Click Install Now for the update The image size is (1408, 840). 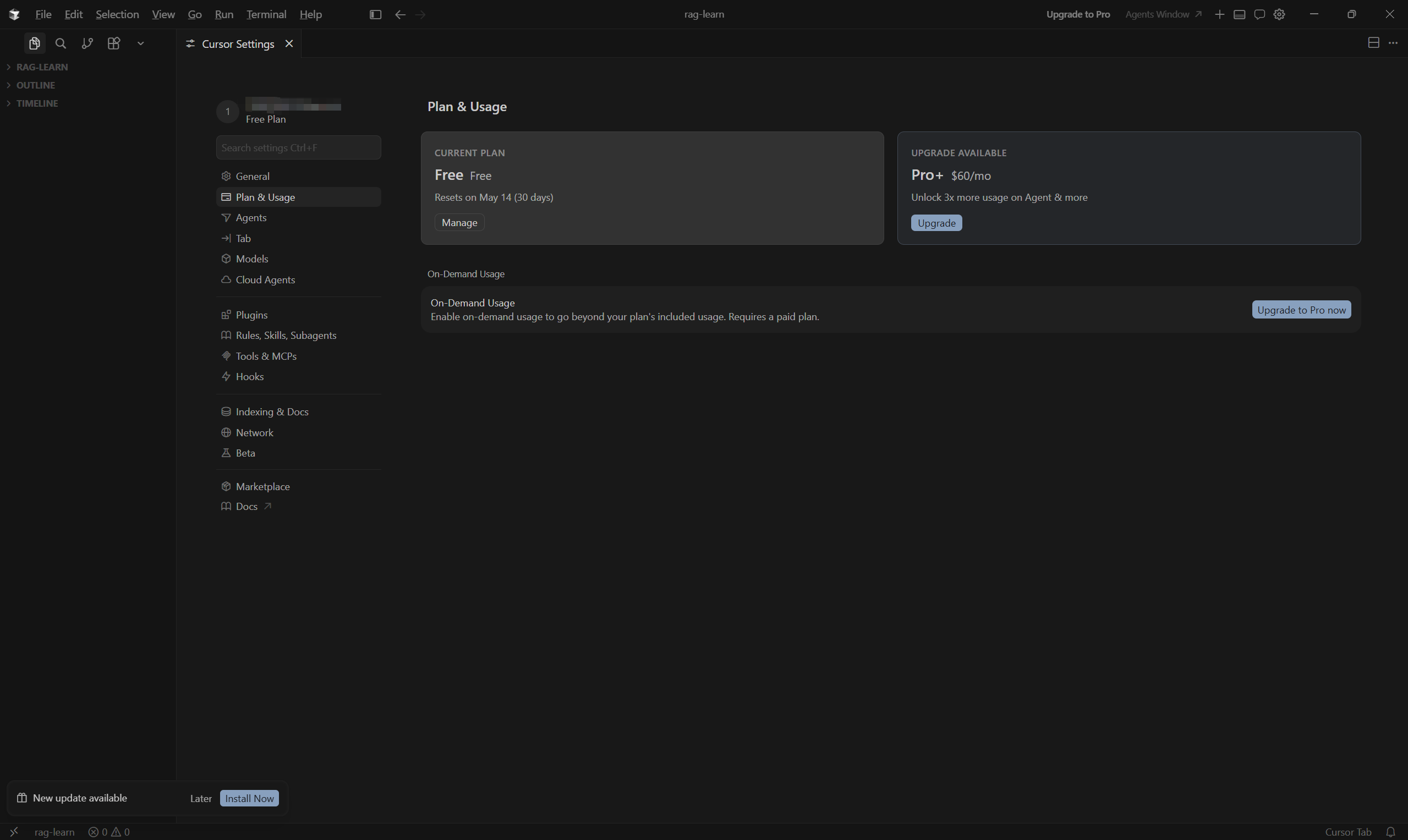tap(249, 798)
